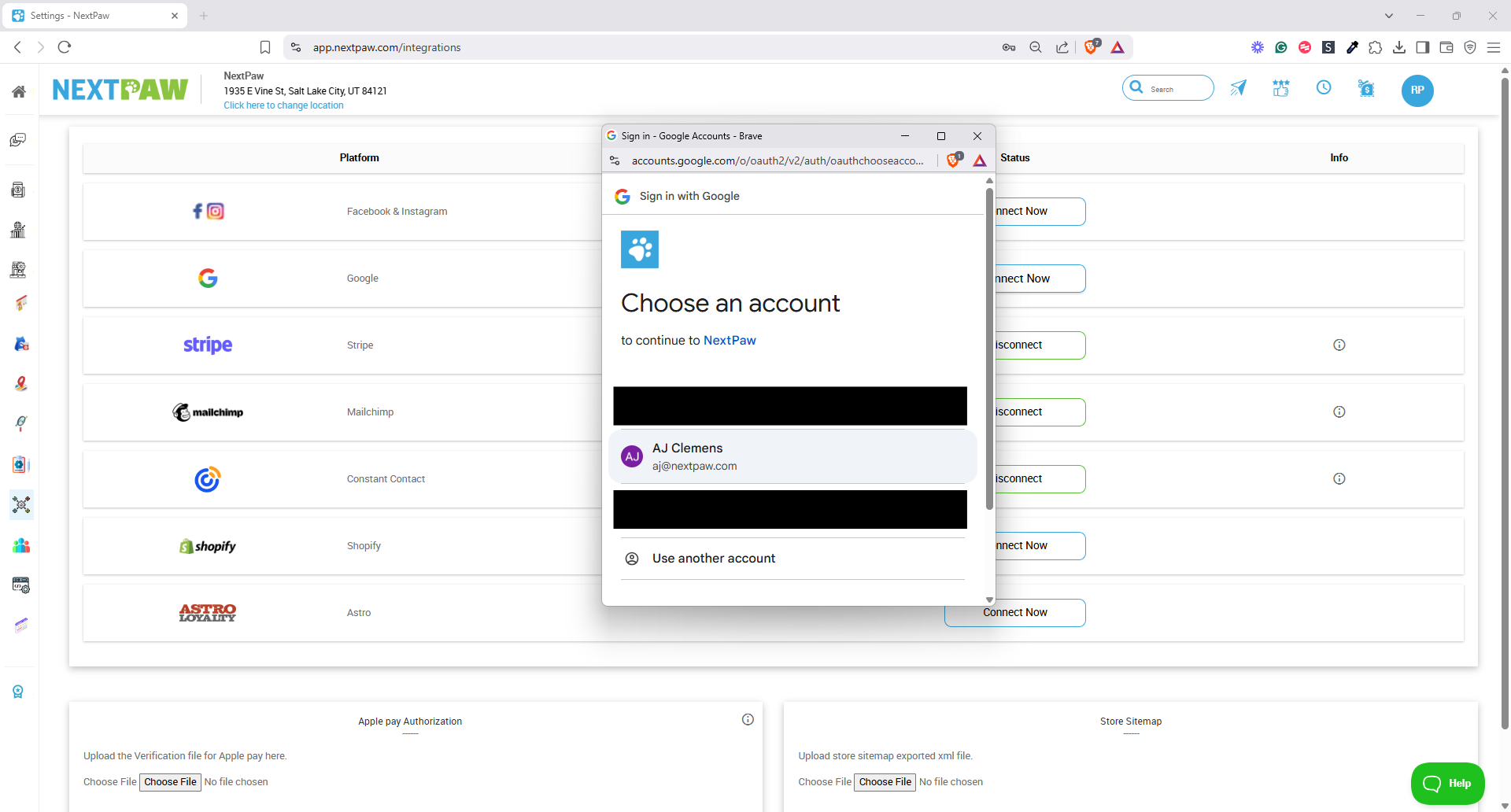
Task: Open the Home icon in left sidebar
Action: pyautogui.click(x=19, y=91)
